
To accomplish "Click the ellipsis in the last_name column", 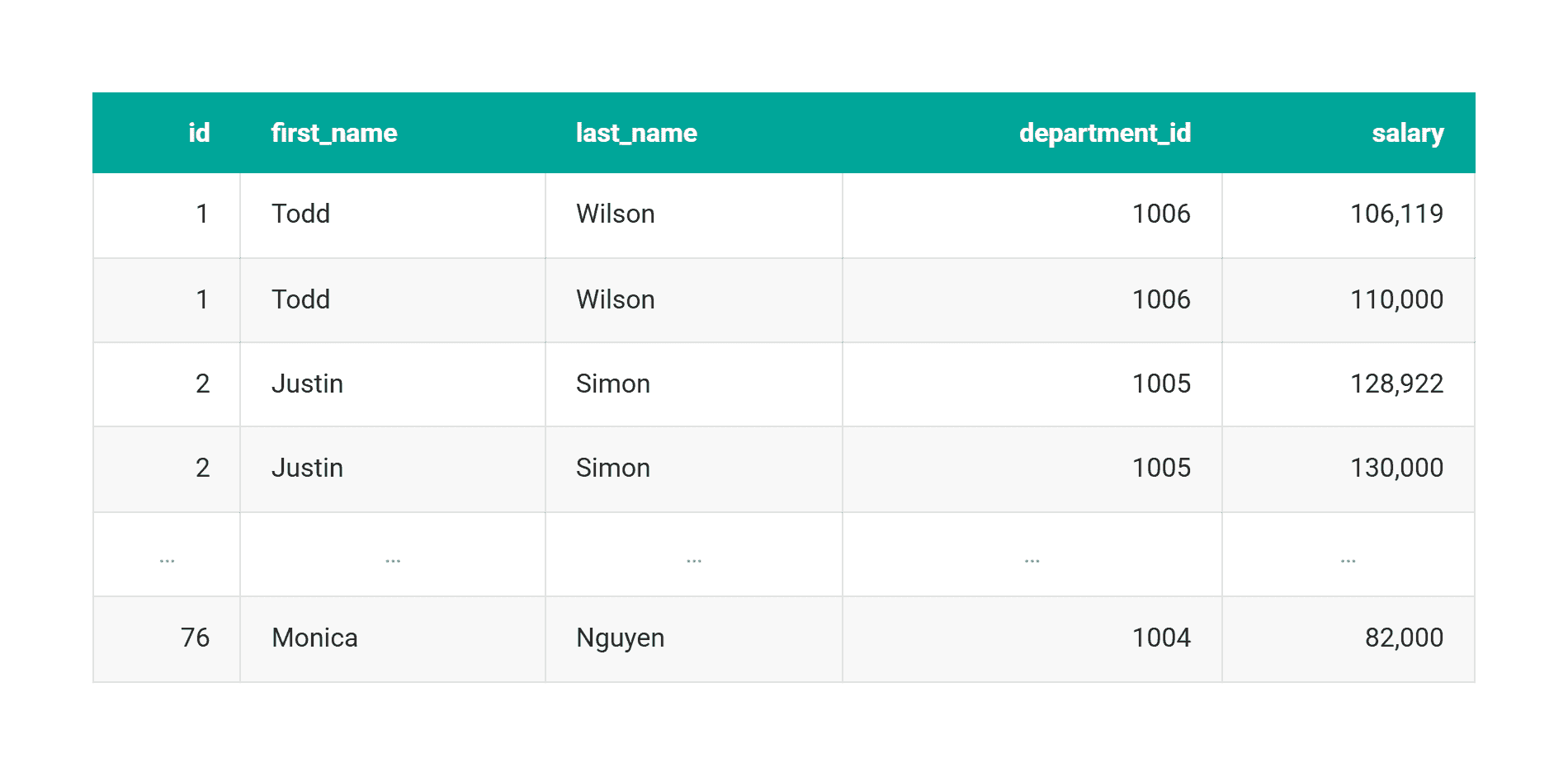I will [694, 561].
